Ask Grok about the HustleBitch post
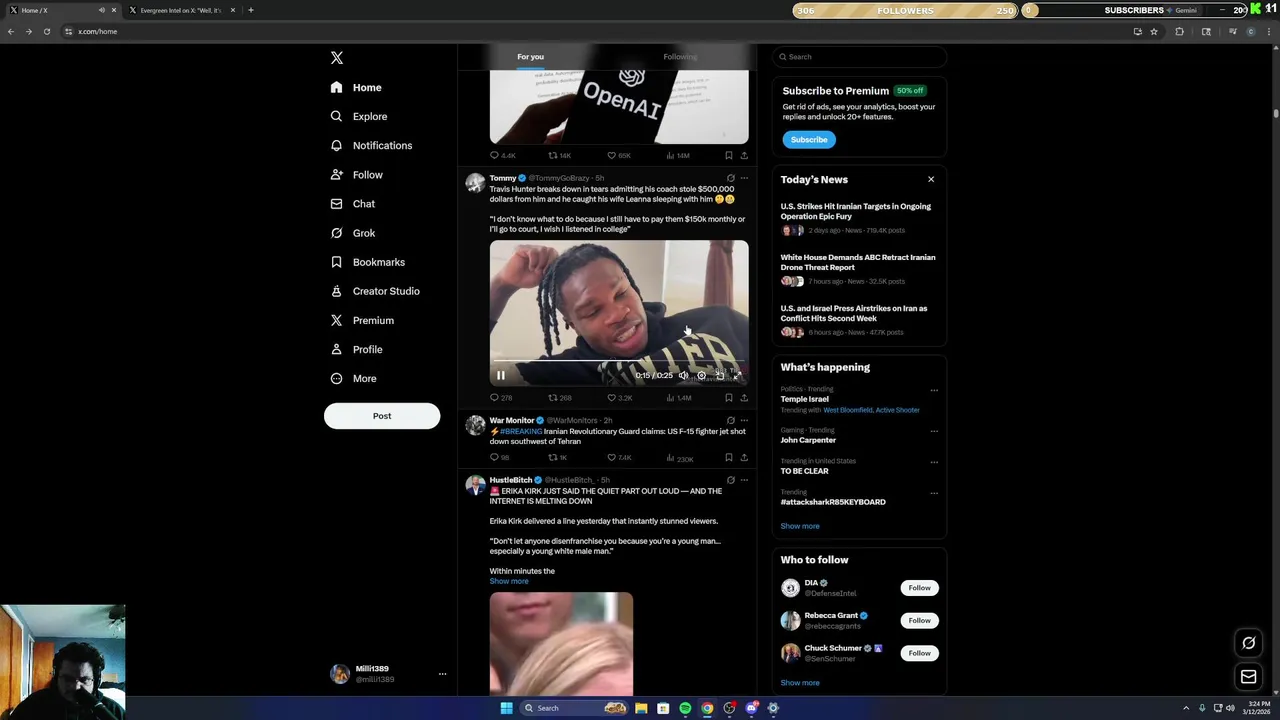Viewport: 1280px width, 720px height. click(730, 480)
